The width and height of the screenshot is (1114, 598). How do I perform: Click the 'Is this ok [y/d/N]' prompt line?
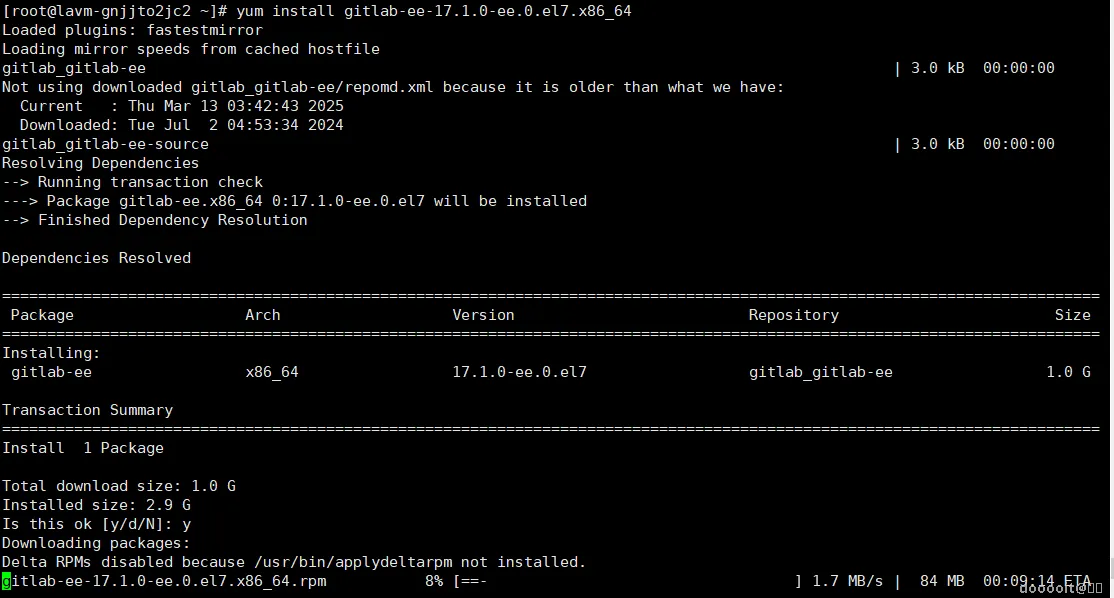point(97,524)
